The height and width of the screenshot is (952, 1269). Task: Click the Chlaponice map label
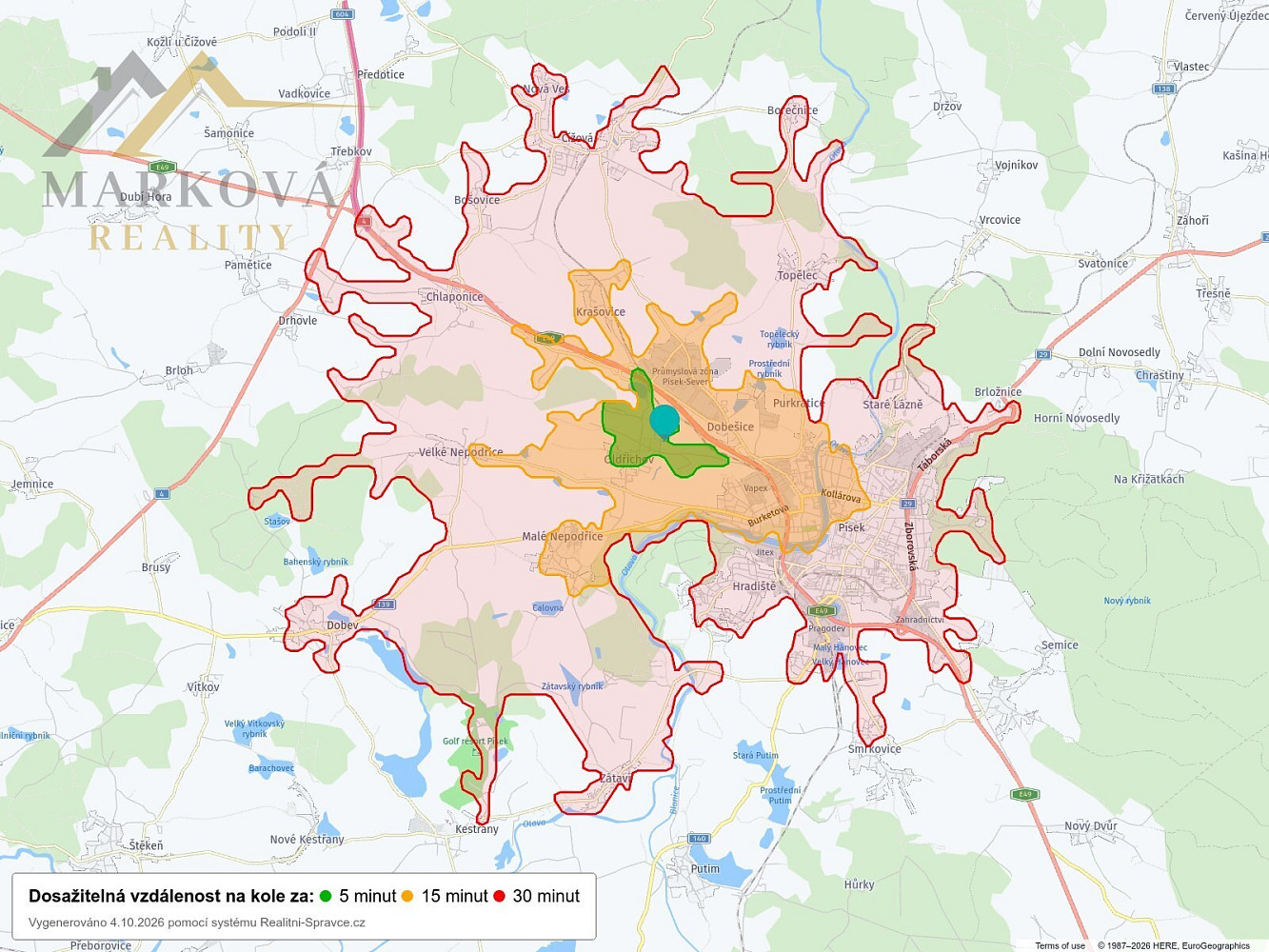pos(454,296)
